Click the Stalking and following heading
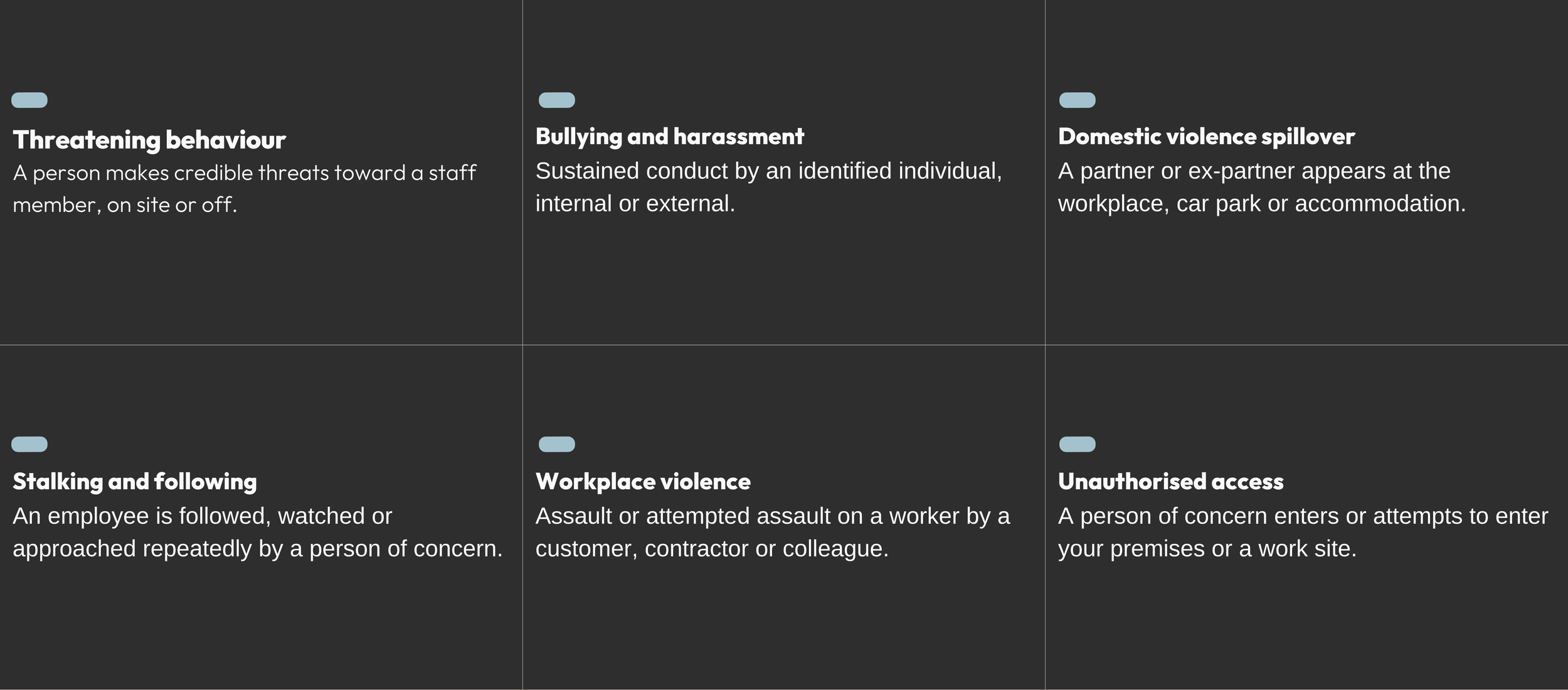 (135, 482)
